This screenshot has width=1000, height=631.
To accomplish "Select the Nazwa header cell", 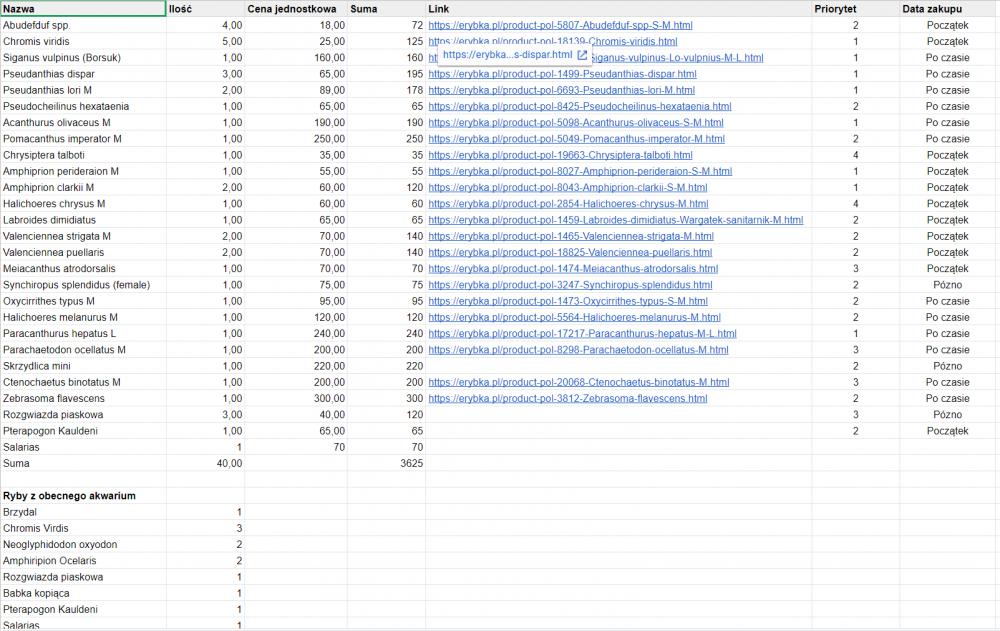I will pyautogui.click(x=83, y=8).
